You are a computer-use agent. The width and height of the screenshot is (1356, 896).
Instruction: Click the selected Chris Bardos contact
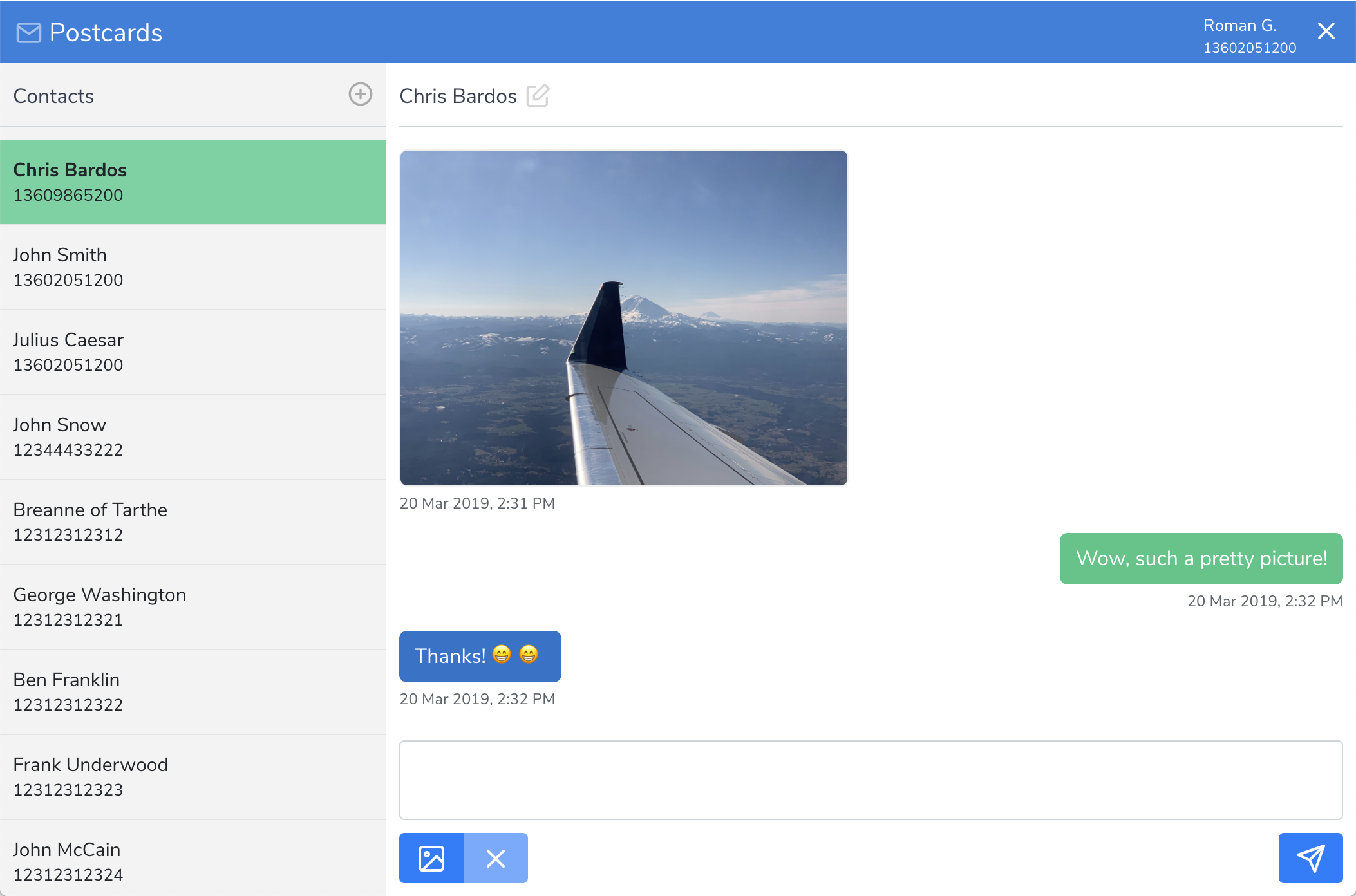pyautogui.click(x=193, y=182)
